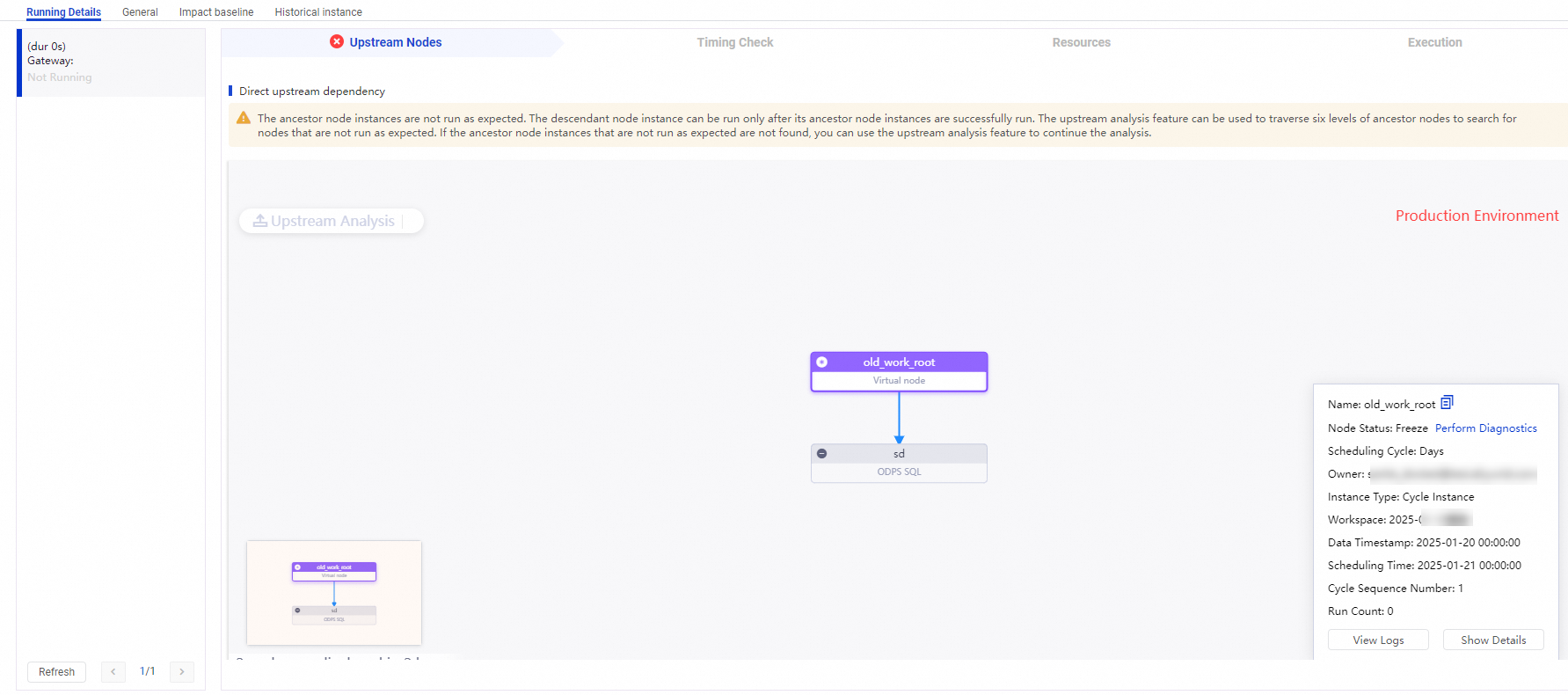
Task: Click the Upstream Analysis button
Action: (x=332, y=221)
